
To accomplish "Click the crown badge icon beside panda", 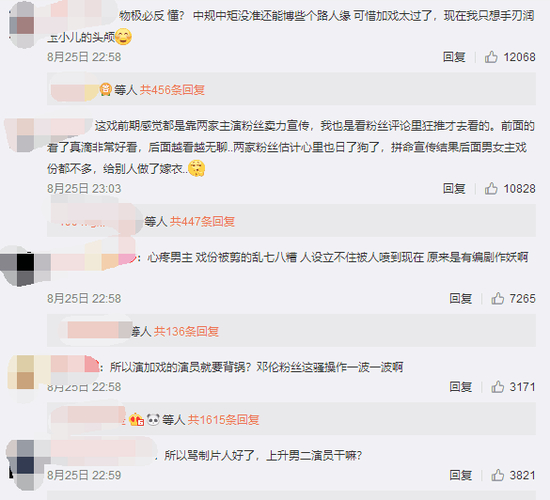I will (x=136, y=419).
